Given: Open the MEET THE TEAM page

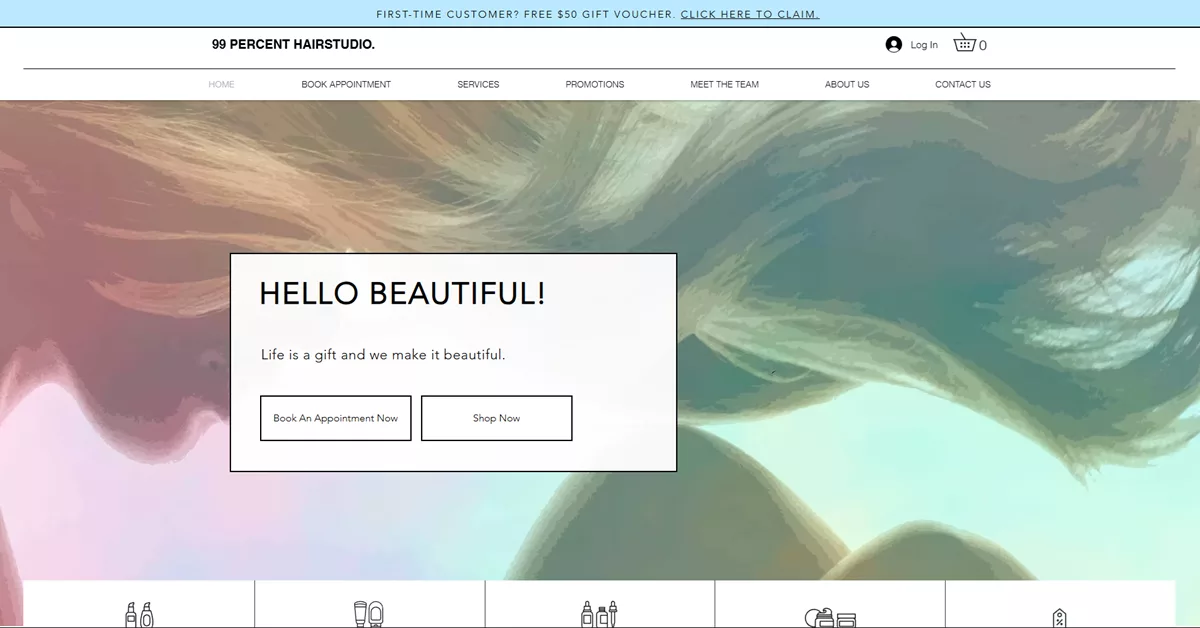Looking at the screenshot, I should pos(724,84).
